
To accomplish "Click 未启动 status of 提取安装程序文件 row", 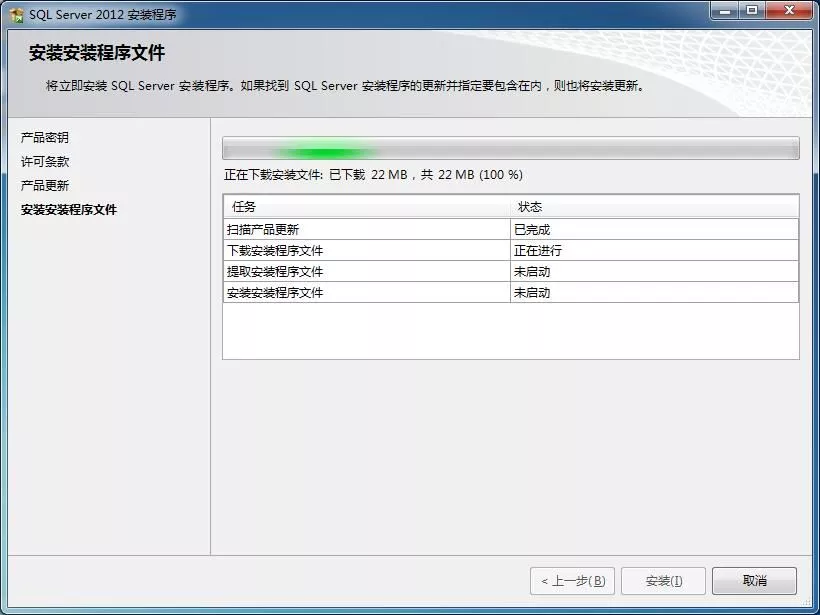I will 654,271.
